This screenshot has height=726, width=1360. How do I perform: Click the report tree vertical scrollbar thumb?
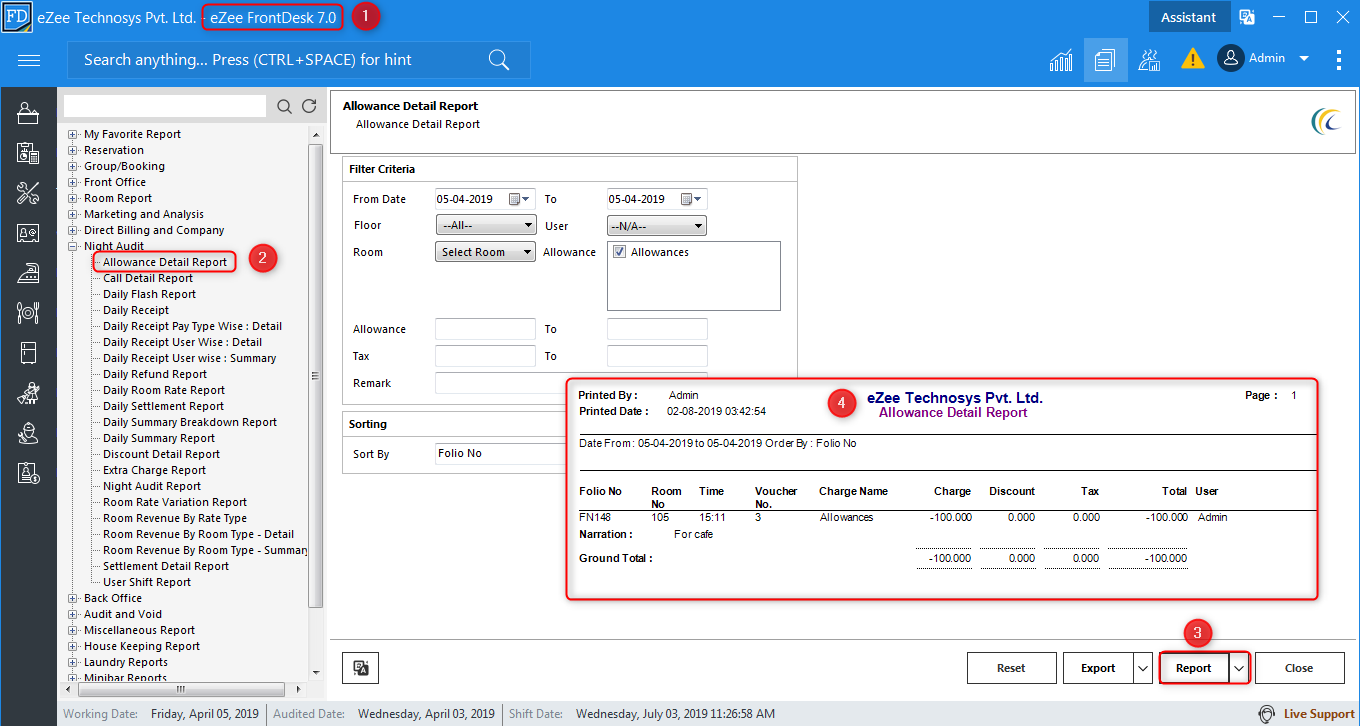coord(316,376)
